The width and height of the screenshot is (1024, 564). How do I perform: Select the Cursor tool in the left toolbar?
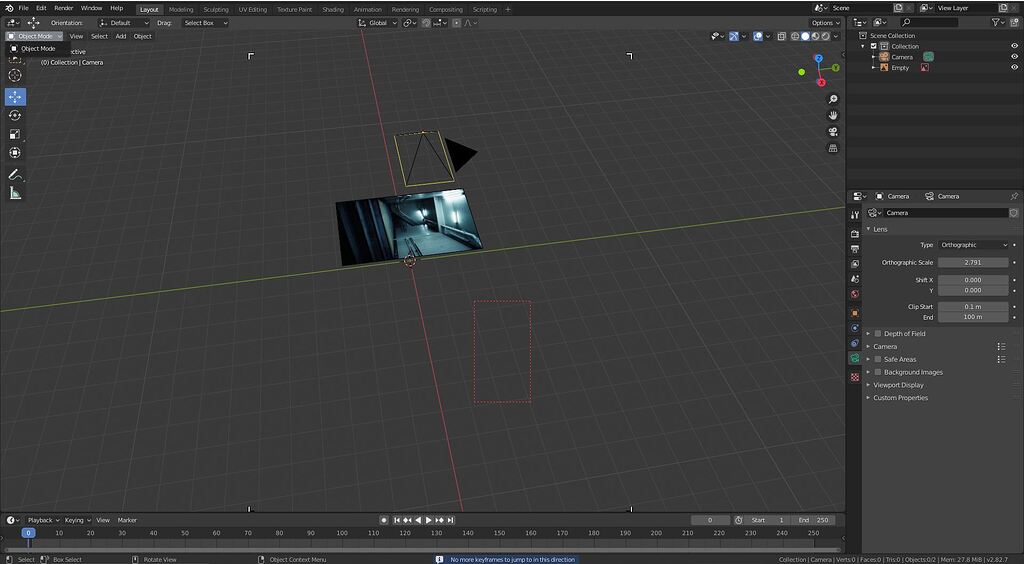(x=15, y=75)
